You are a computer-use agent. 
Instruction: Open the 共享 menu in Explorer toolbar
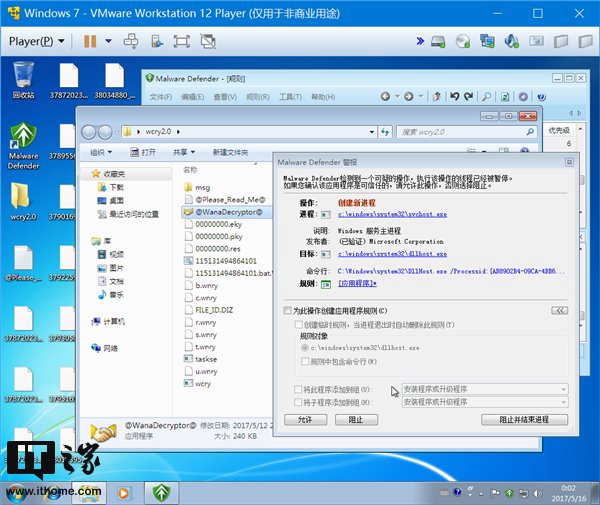(183, 152)
